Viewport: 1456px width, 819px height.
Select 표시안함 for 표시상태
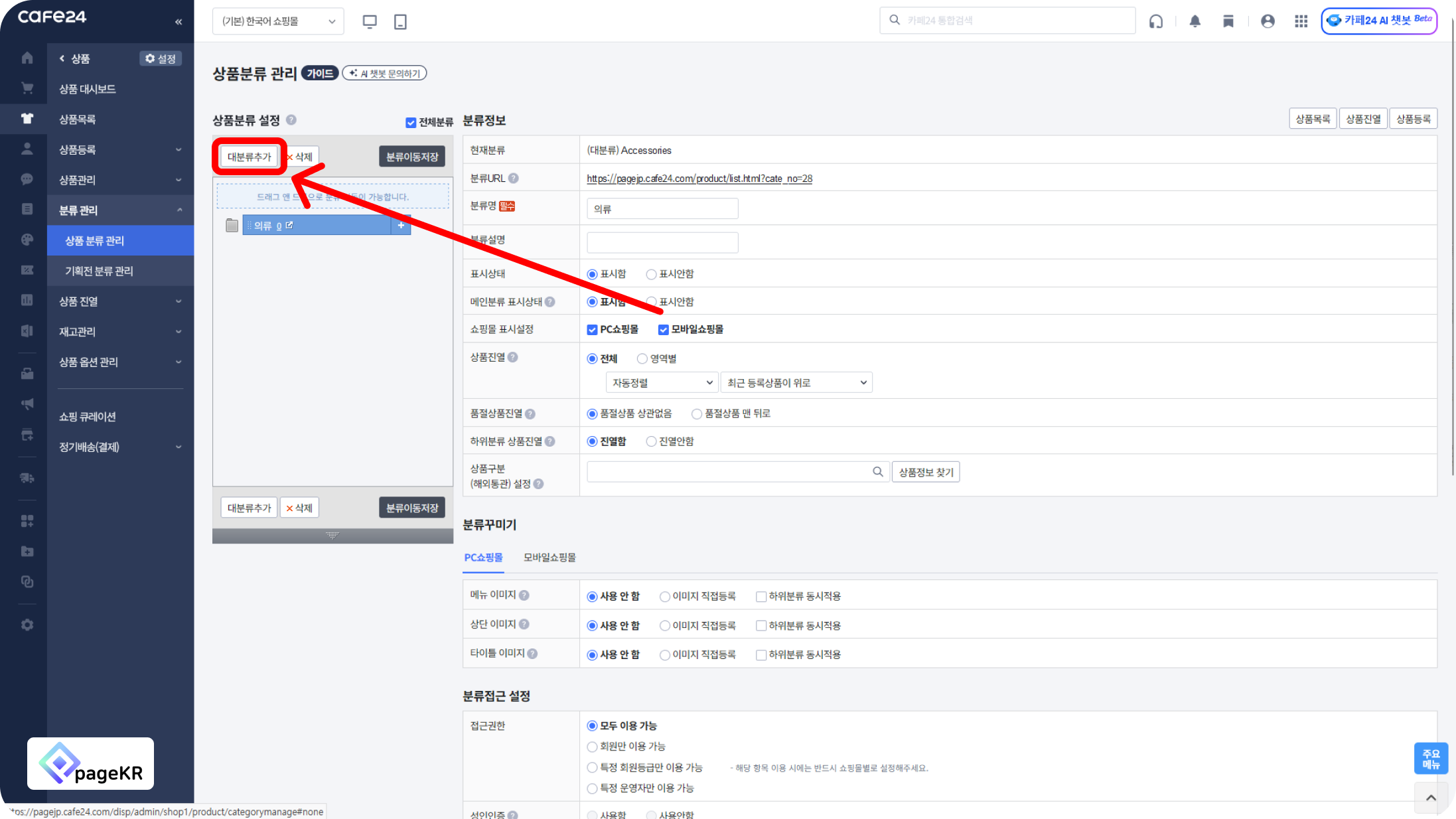tap(651, 274)
